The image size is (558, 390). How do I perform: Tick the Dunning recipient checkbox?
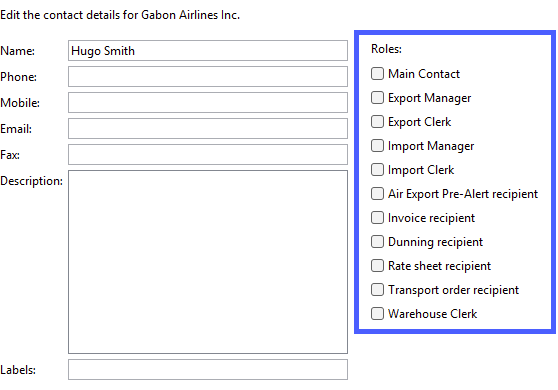click(x=377, y=242)
